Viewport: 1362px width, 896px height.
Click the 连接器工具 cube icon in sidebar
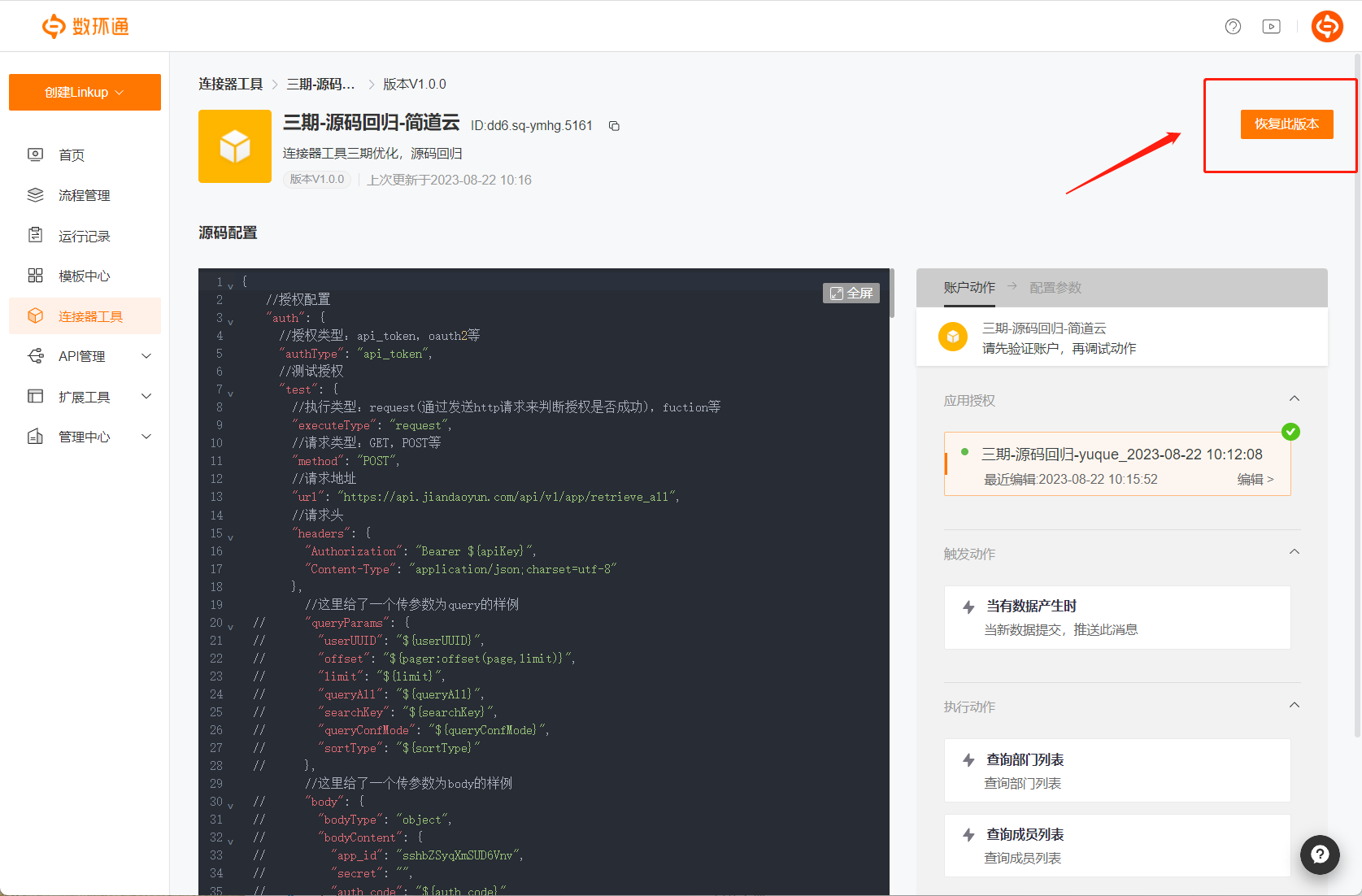click(36, 315)
